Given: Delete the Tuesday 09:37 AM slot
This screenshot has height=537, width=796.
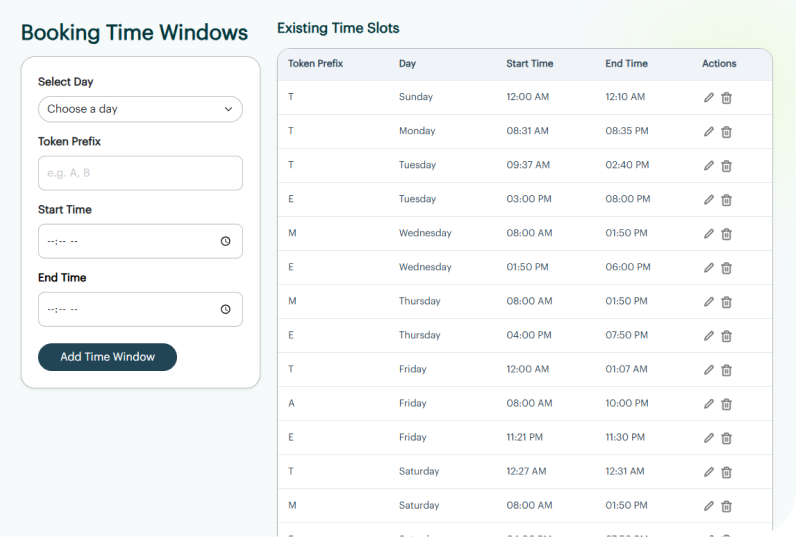Looking at the screenshot, I should [x=727, y=166].
